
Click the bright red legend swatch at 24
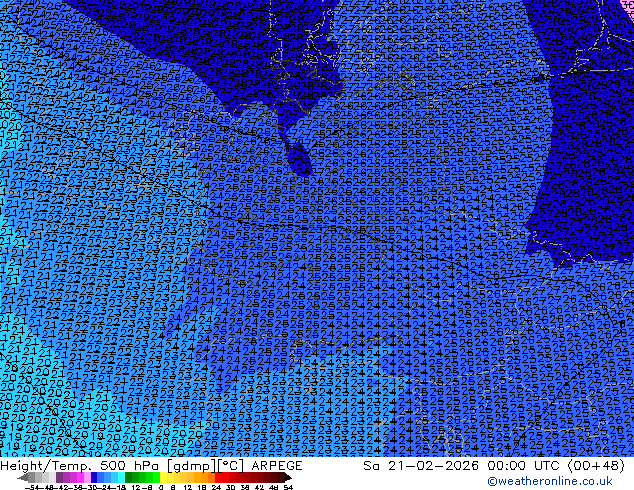click(218, 477)
